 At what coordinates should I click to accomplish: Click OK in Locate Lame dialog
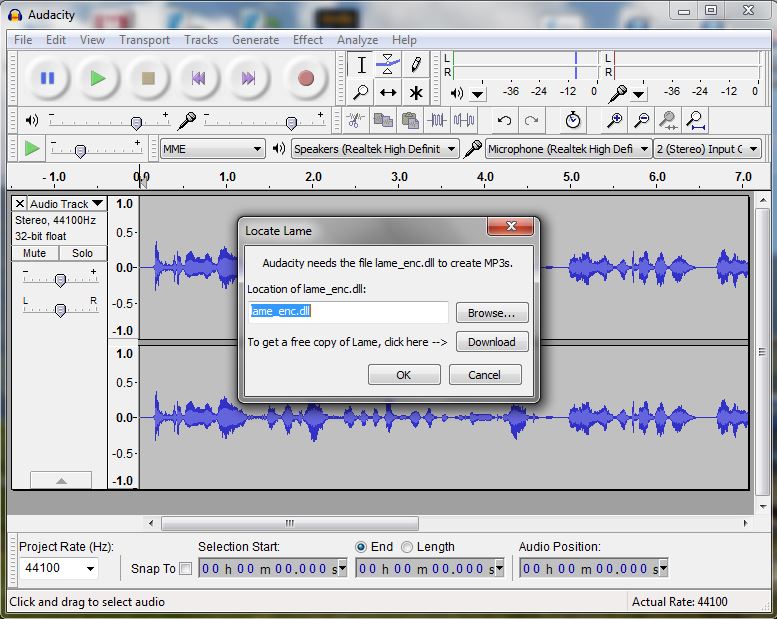tap(404, 375)
